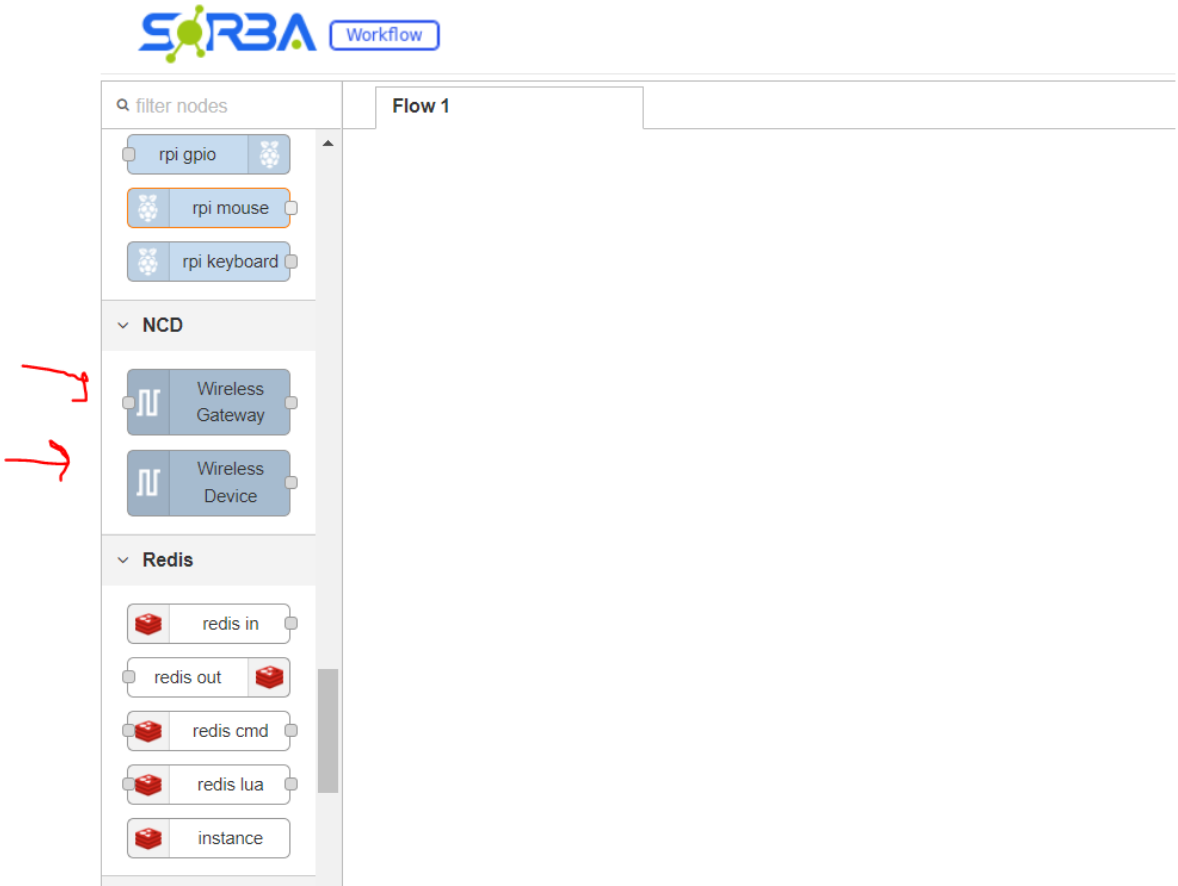This screenshot has height=886, width=1178.
Task: Click the raspberry icon on rpi mouse node
Action: pos(148,208)
